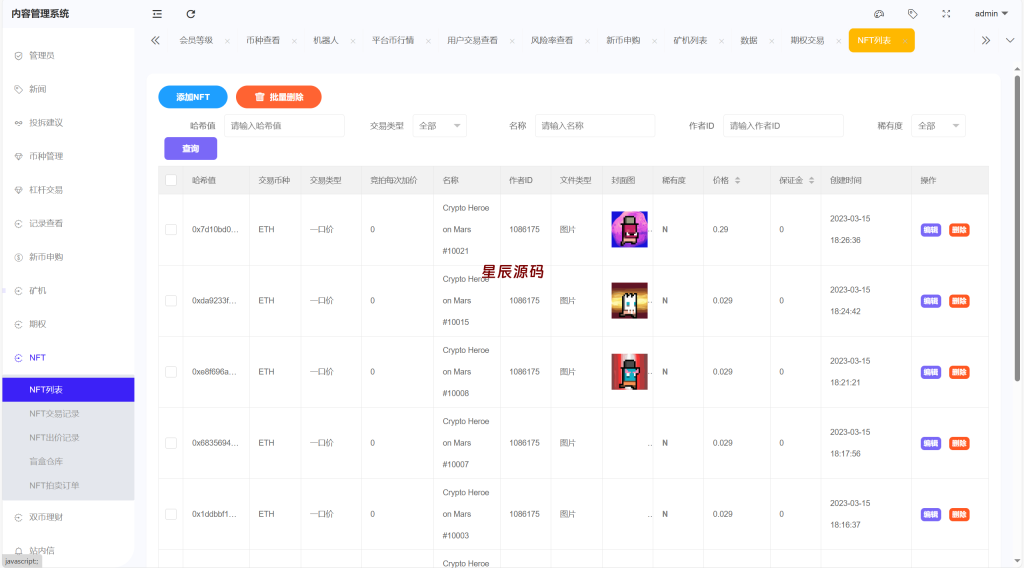The height and width of the screenshot is (568, 1024).
Task: Close the 期权交易 tab
Action: click(839, 41)
